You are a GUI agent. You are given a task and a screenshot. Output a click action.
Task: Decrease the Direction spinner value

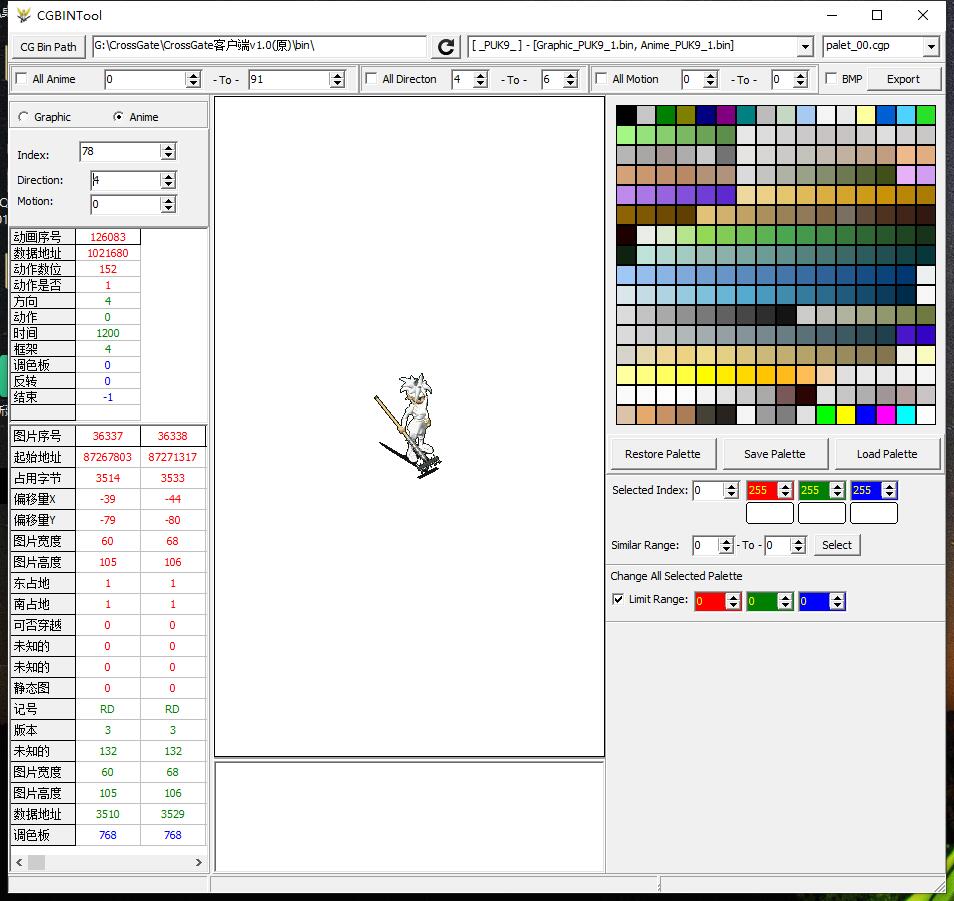(168, 185)
